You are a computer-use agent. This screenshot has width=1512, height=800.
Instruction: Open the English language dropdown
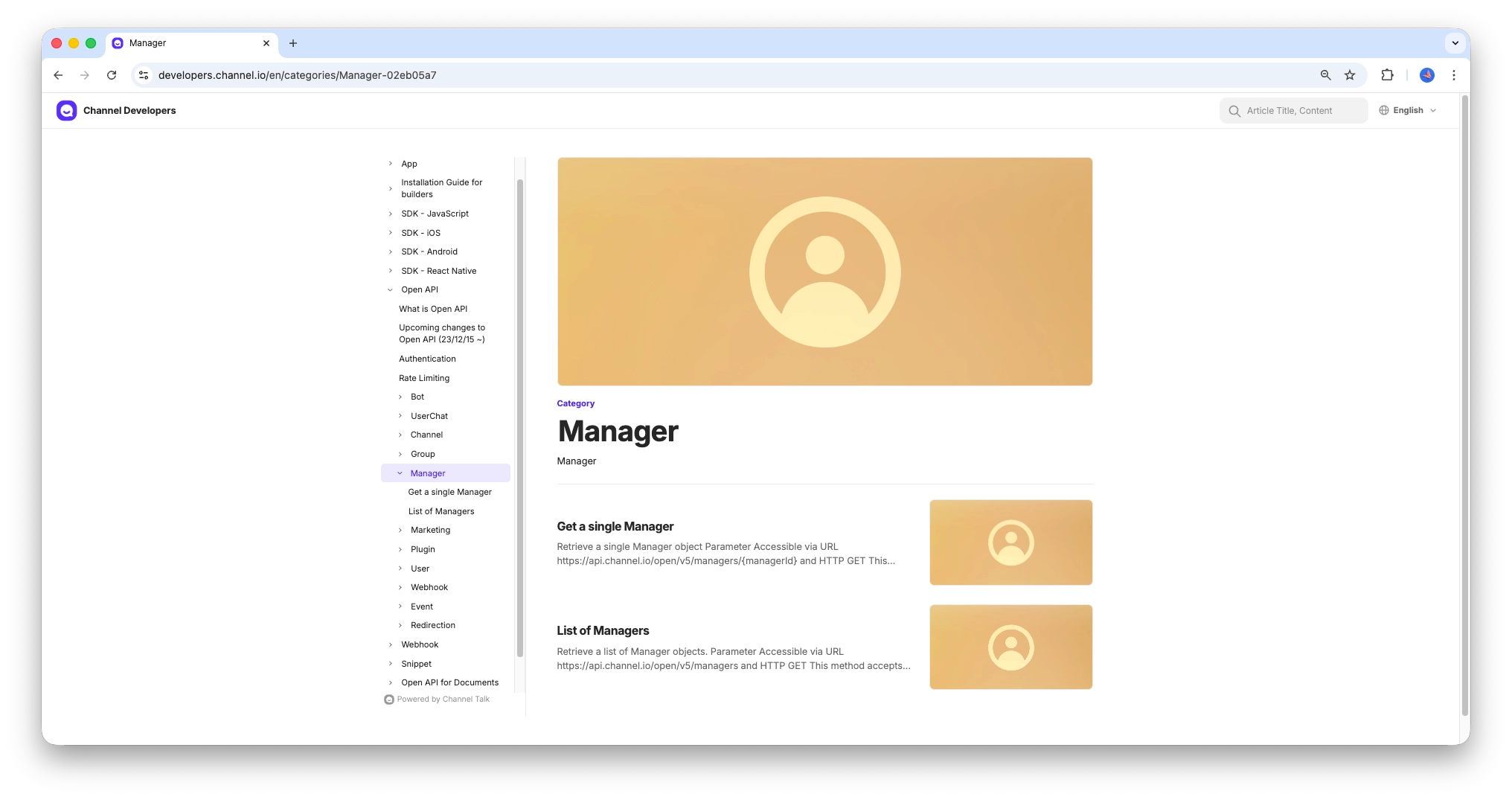pos(1408,110)
